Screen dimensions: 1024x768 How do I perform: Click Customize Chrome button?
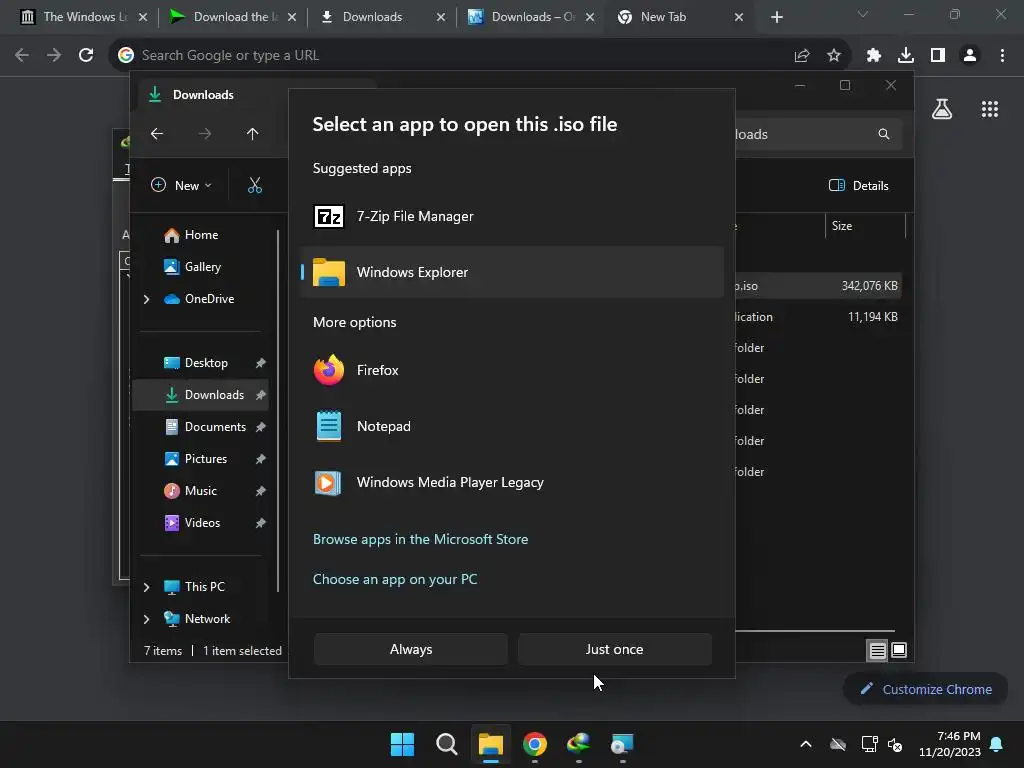point(926,689)
